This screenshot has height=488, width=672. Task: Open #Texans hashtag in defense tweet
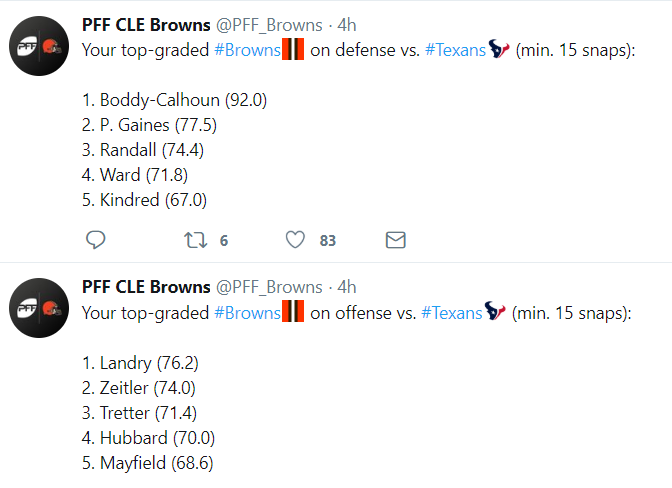pyautogui.click(x=455, y=50)
